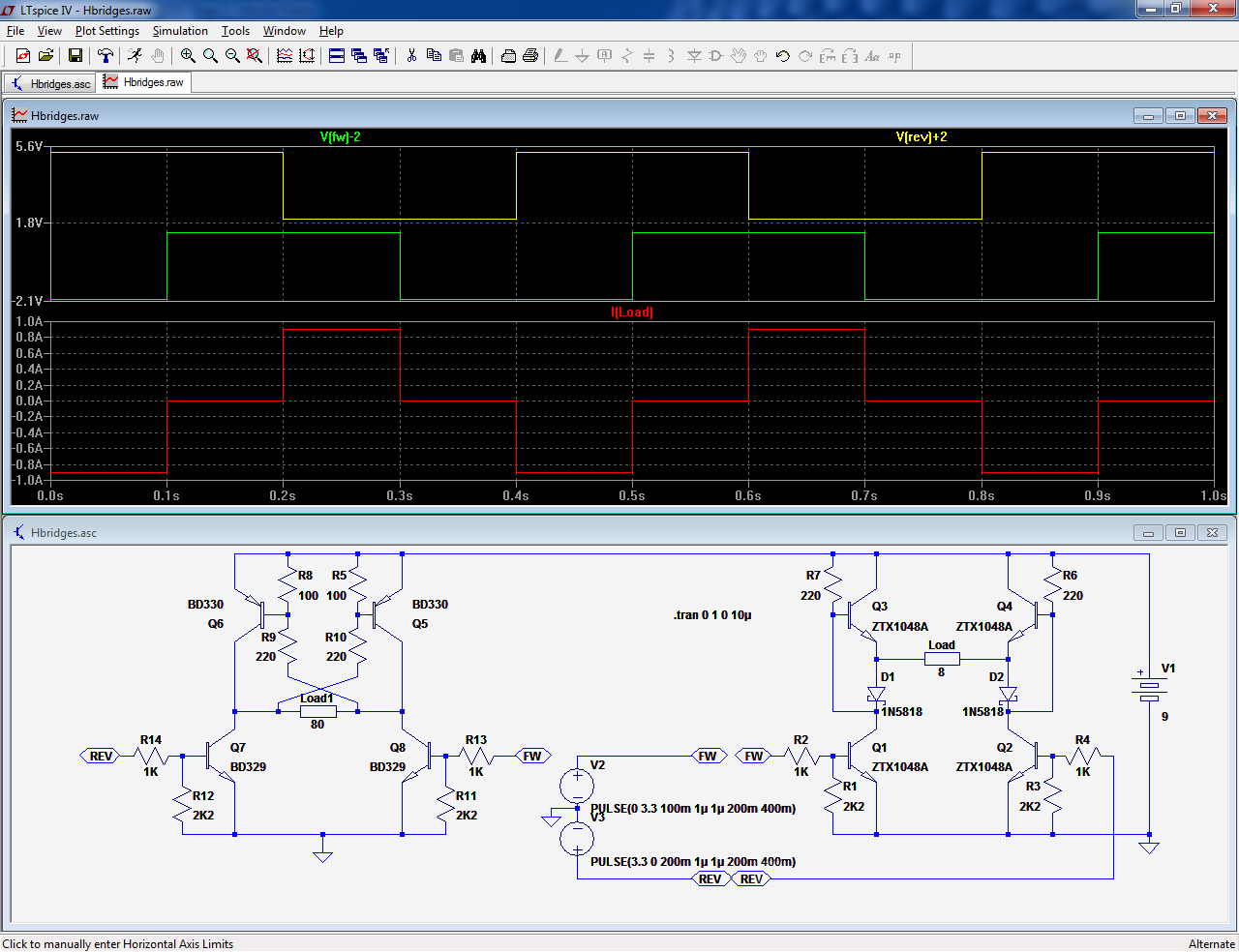Click the first magnifier zoom-in icon
This screenshot has width=1239, height=952.
click(x=188, y=56)
